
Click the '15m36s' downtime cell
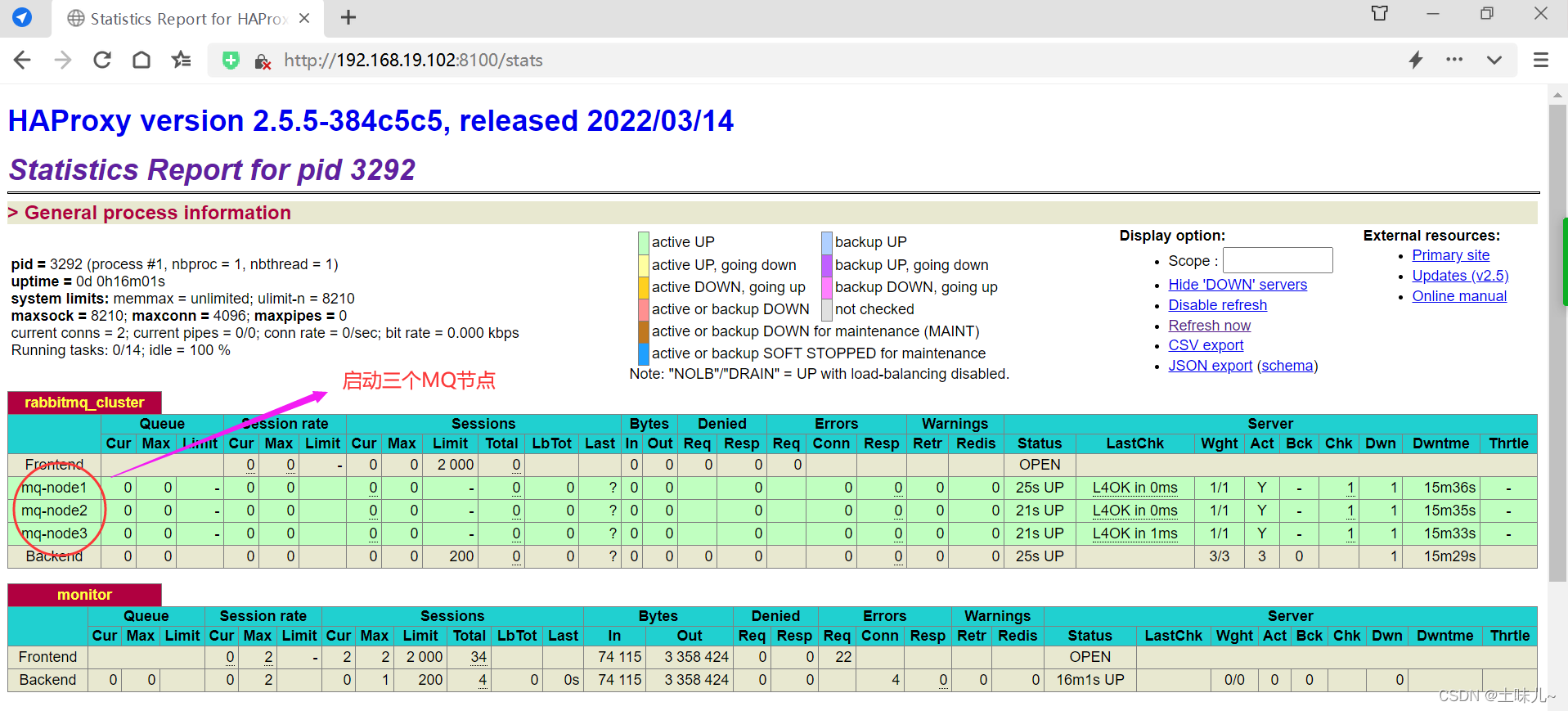(1449, 488)
